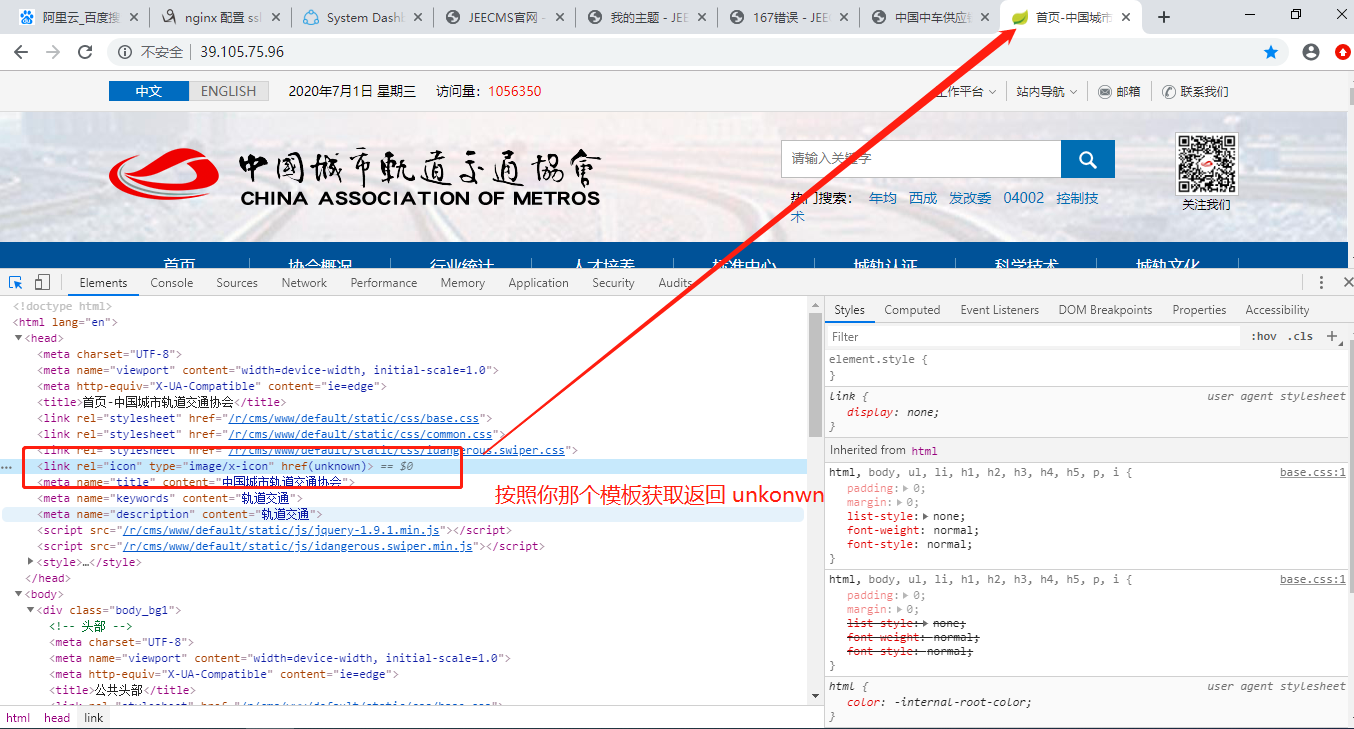The image size is (1354, 729).
Task: Collapse the head element node
Action: coord(20,338)
